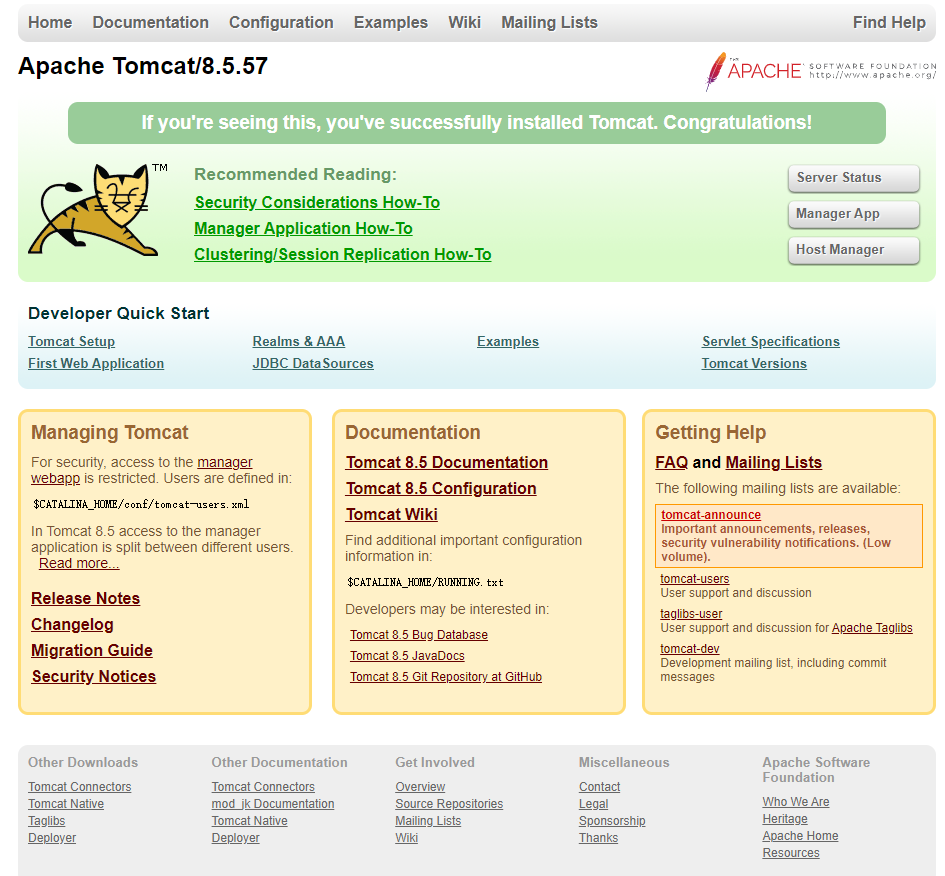Open the Tomcat Setup quick start link
This screenshot has height=876, width=945.
pos(71,342)
